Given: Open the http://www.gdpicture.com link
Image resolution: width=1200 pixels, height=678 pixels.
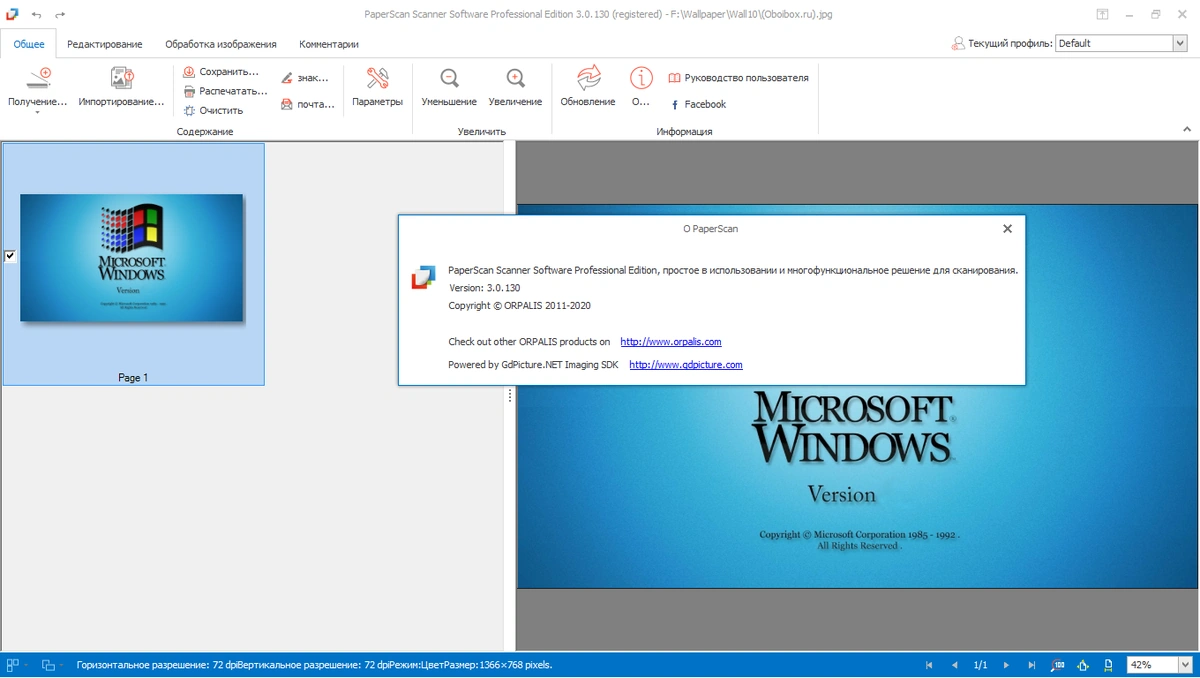Looking at the screenshot, I should [686, 365].
